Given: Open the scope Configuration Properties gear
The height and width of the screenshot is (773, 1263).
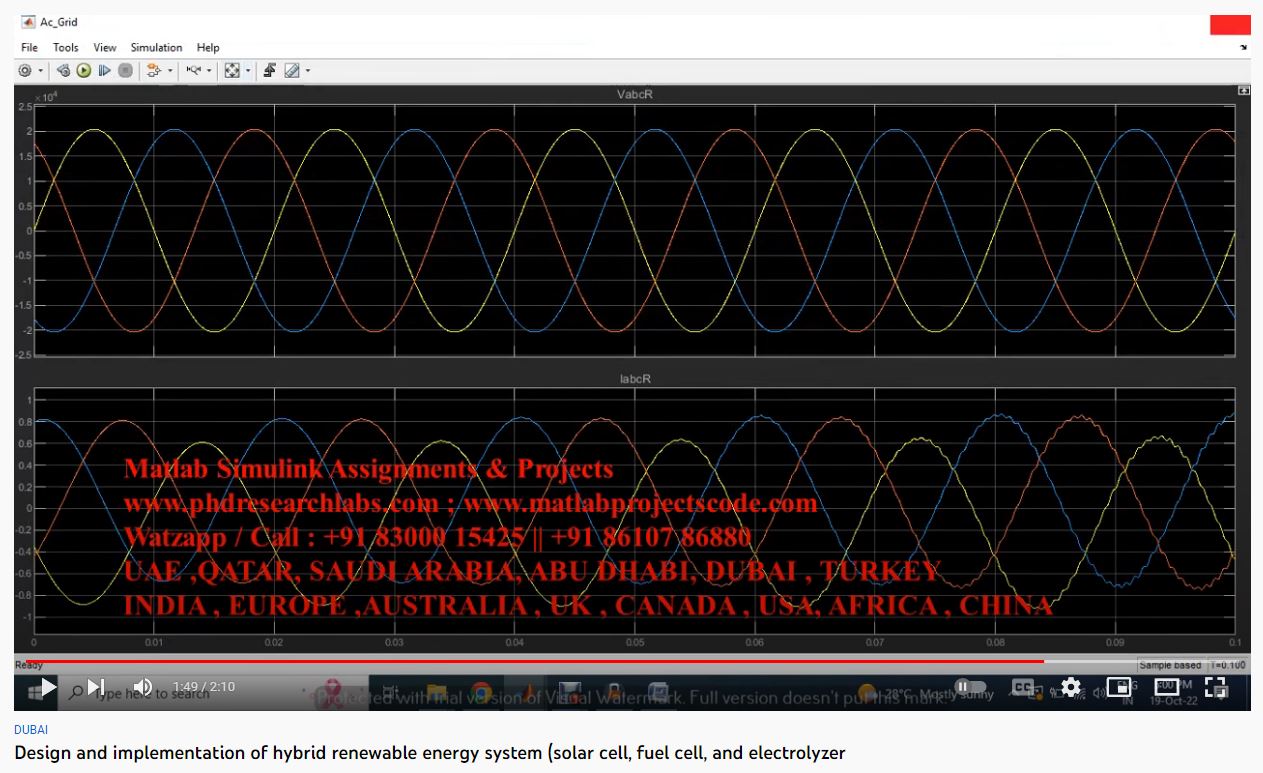Looking at the screenshot, I should [x=25, y=71].
